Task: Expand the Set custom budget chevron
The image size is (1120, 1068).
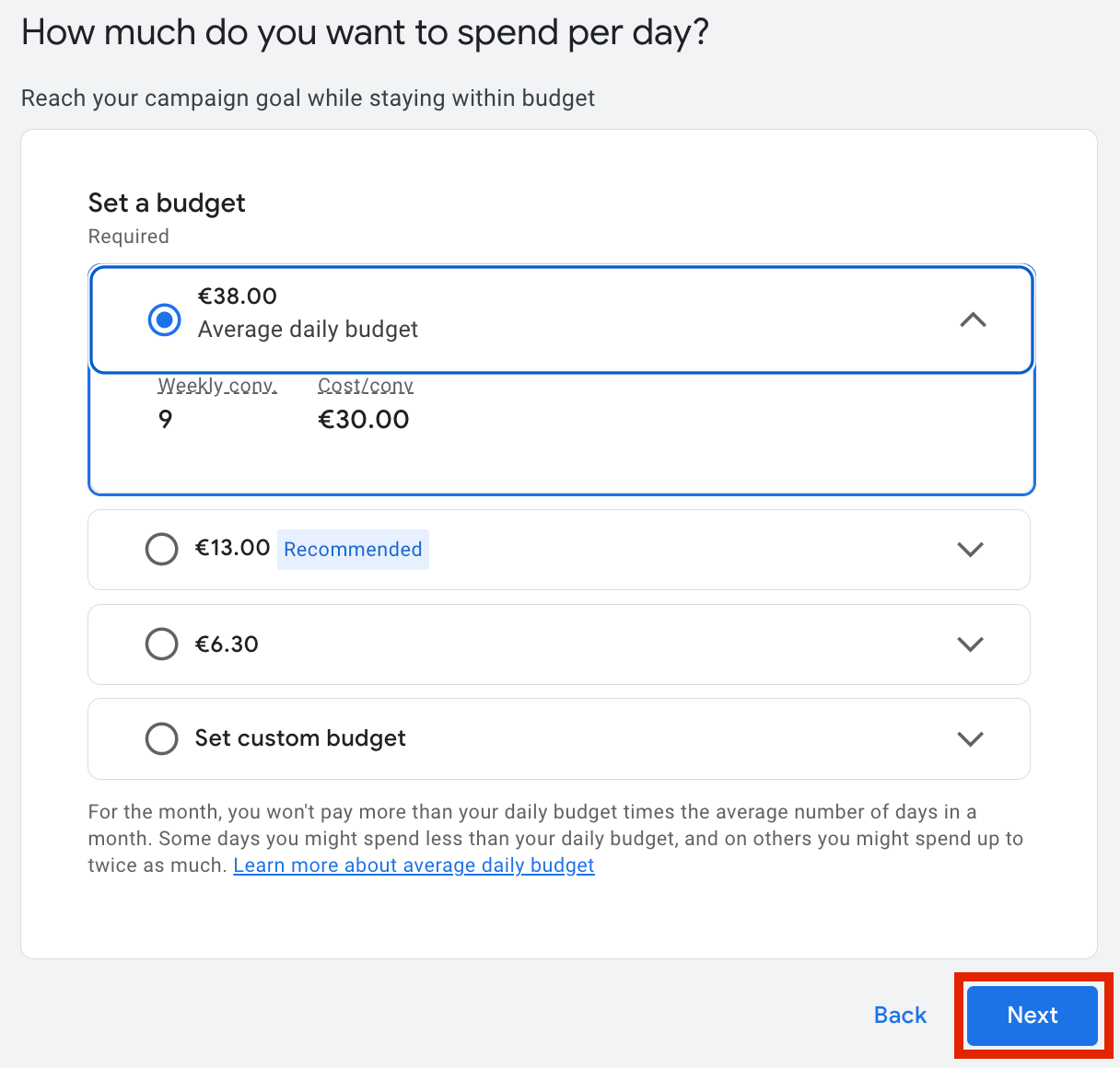Action: (971, 738)
